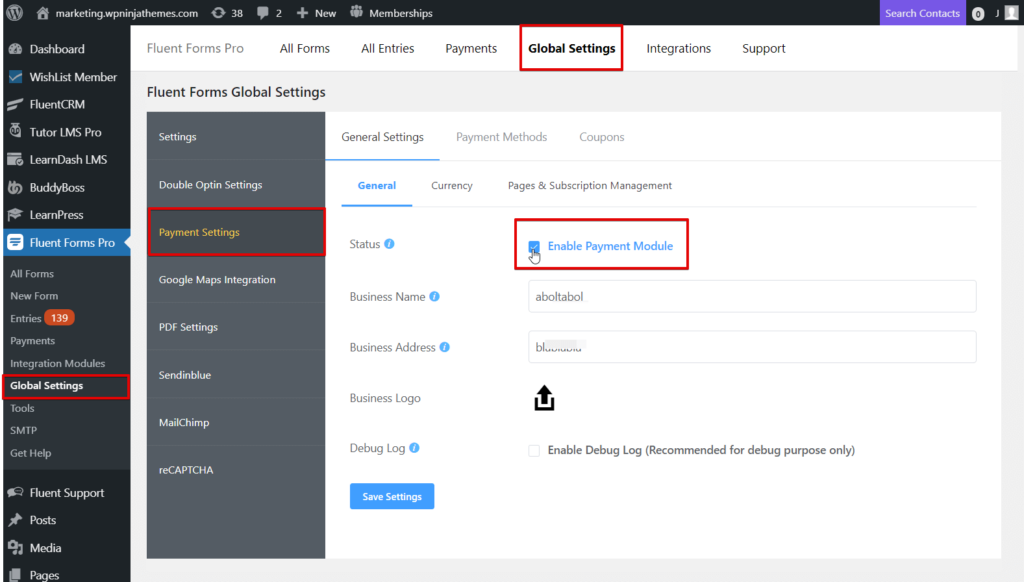Click the Business Name input field
The height and width of the screenshot is (582, 1024).
(752, 297)
